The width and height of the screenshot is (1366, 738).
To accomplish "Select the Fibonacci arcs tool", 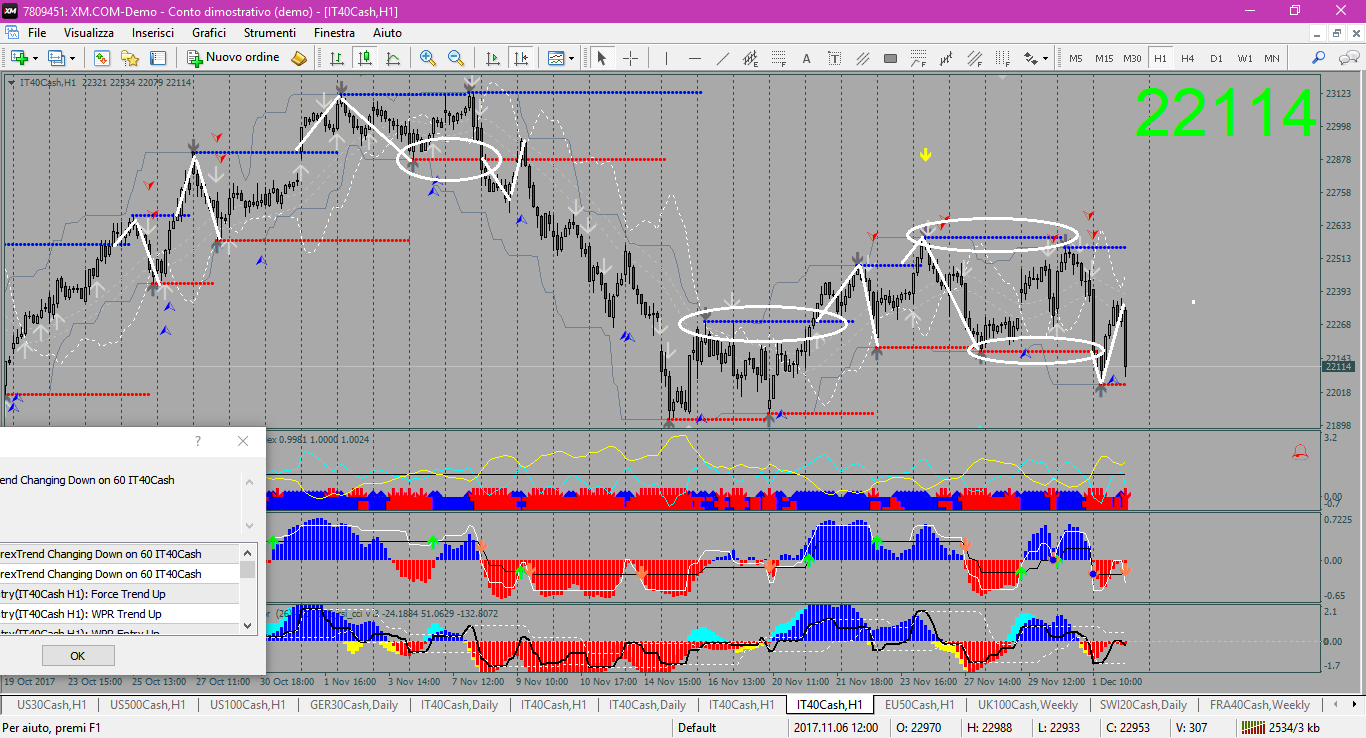I will click(x=918, y=58).
